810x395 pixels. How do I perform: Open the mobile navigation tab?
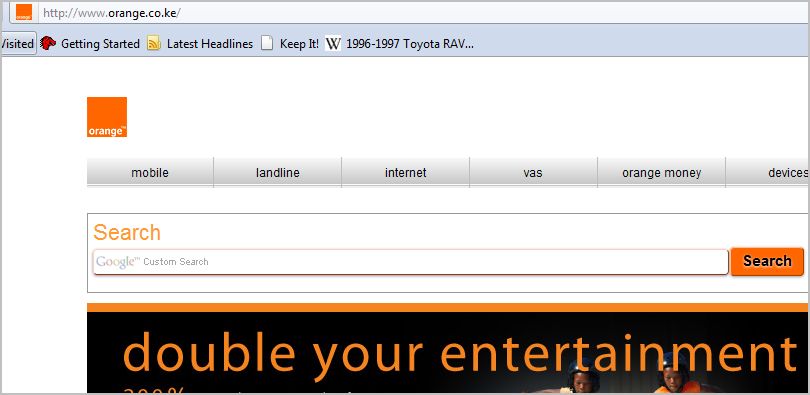point(150,172)
